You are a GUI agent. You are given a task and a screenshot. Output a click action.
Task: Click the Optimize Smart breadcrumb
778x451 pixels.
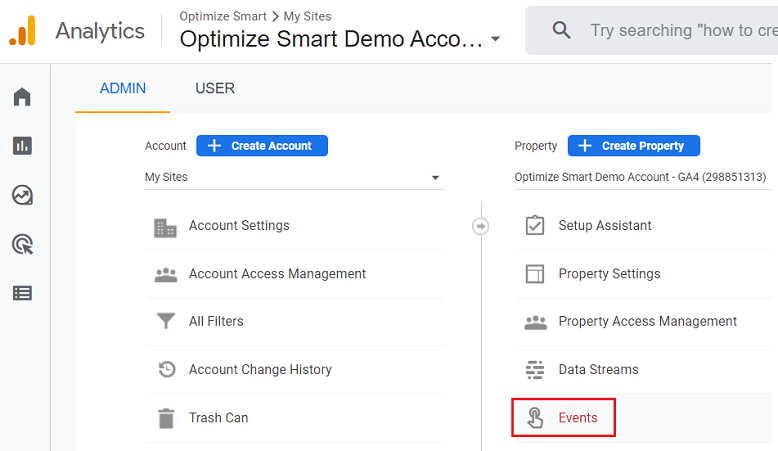click(223, 16)
